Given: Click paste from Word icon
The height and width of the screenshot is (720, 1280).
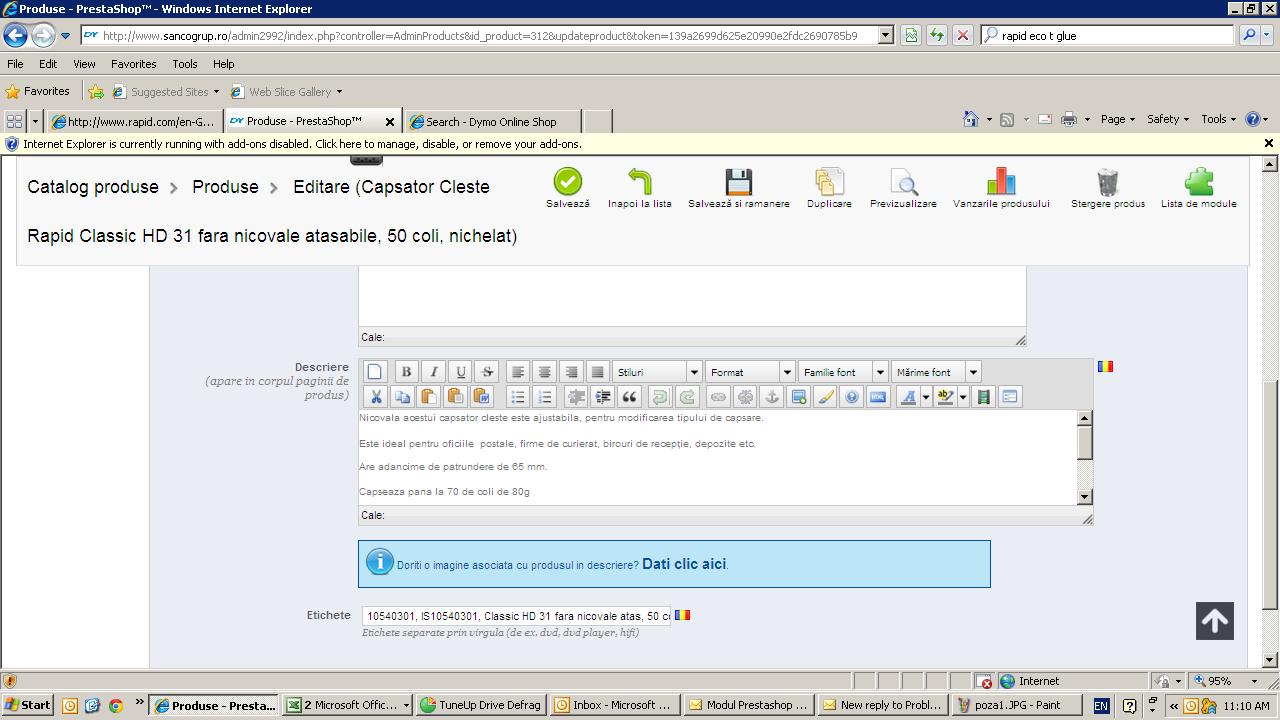Looking at the screenshot, I should [481, 397].
